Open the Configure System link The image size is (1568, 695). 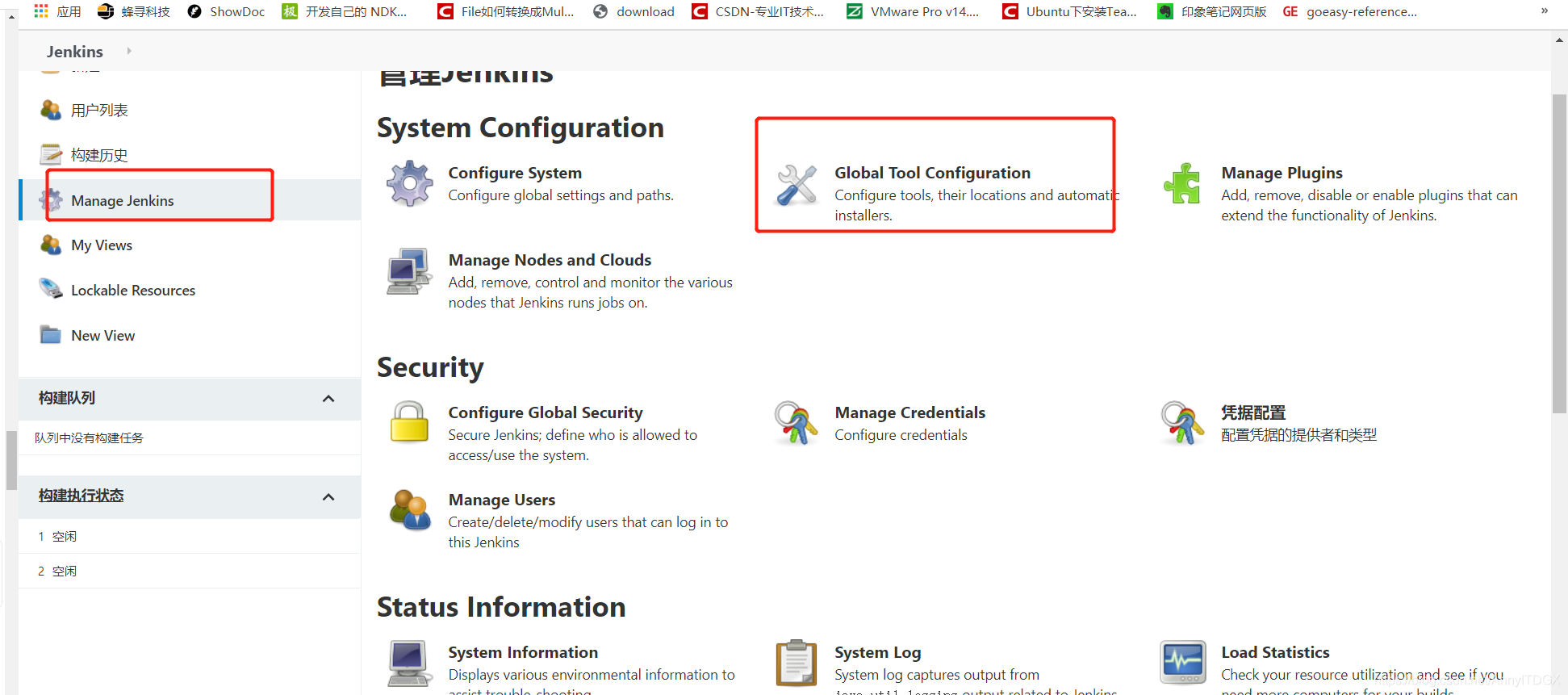(515, 173)
